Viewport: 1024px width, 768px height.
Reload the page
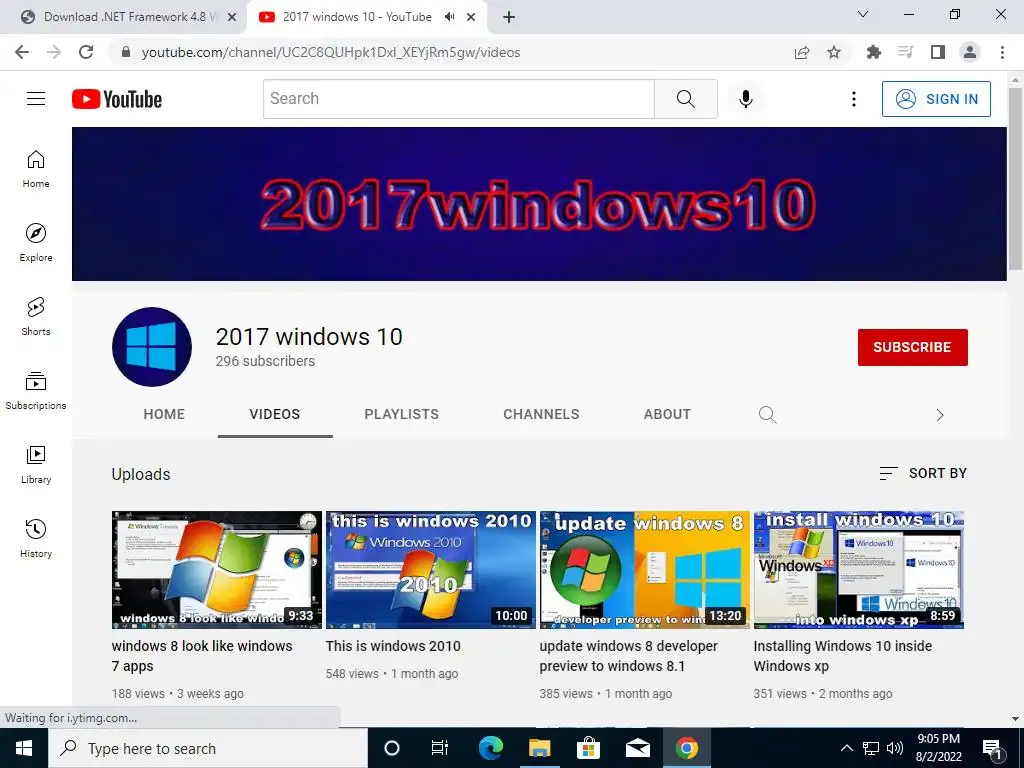pyautogui.click(x=86, y=52)
